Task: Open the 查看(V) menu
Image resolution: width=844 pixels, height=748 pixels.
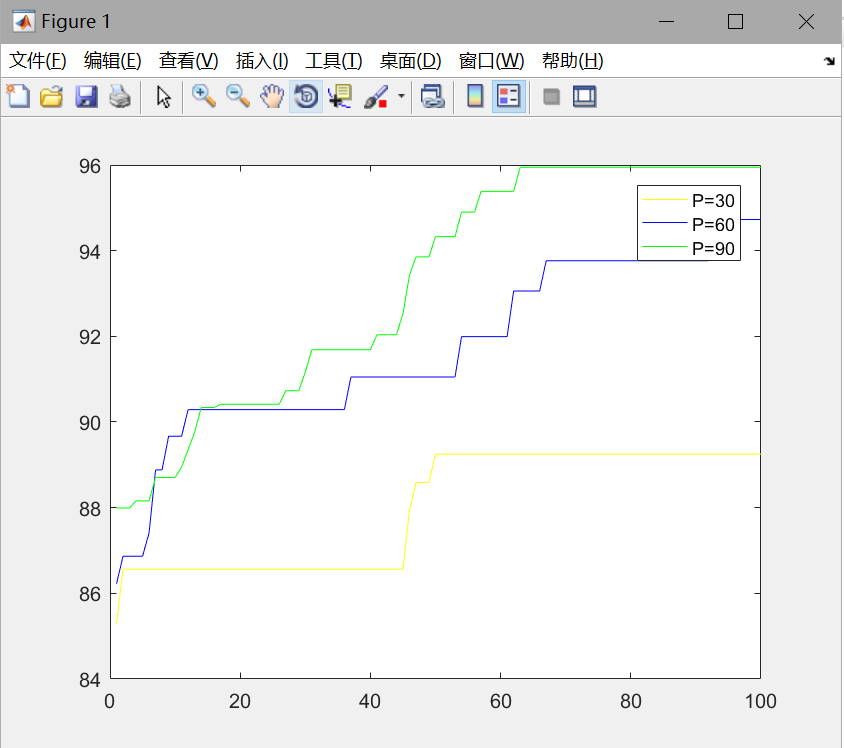Action: [188, 61]
